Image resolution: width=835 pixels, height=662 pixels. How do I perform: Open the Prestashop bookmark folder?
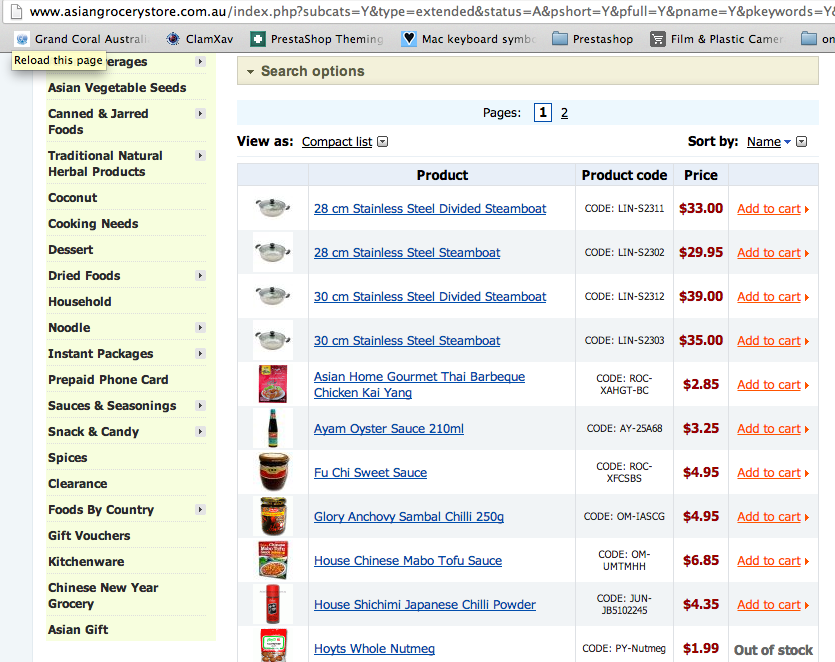coord(592,39)
